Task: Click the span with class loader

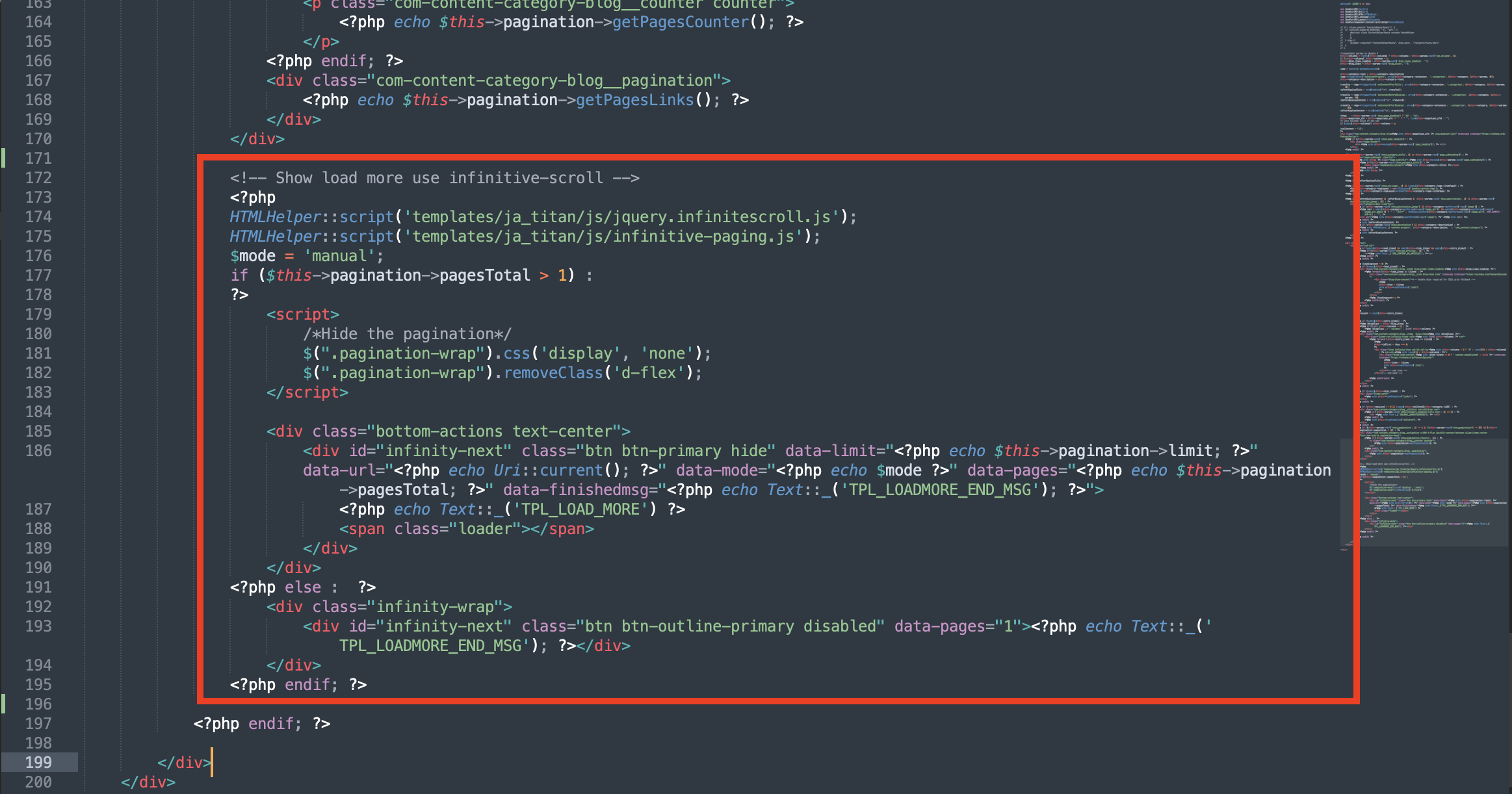Action: [x=467, y=529]
